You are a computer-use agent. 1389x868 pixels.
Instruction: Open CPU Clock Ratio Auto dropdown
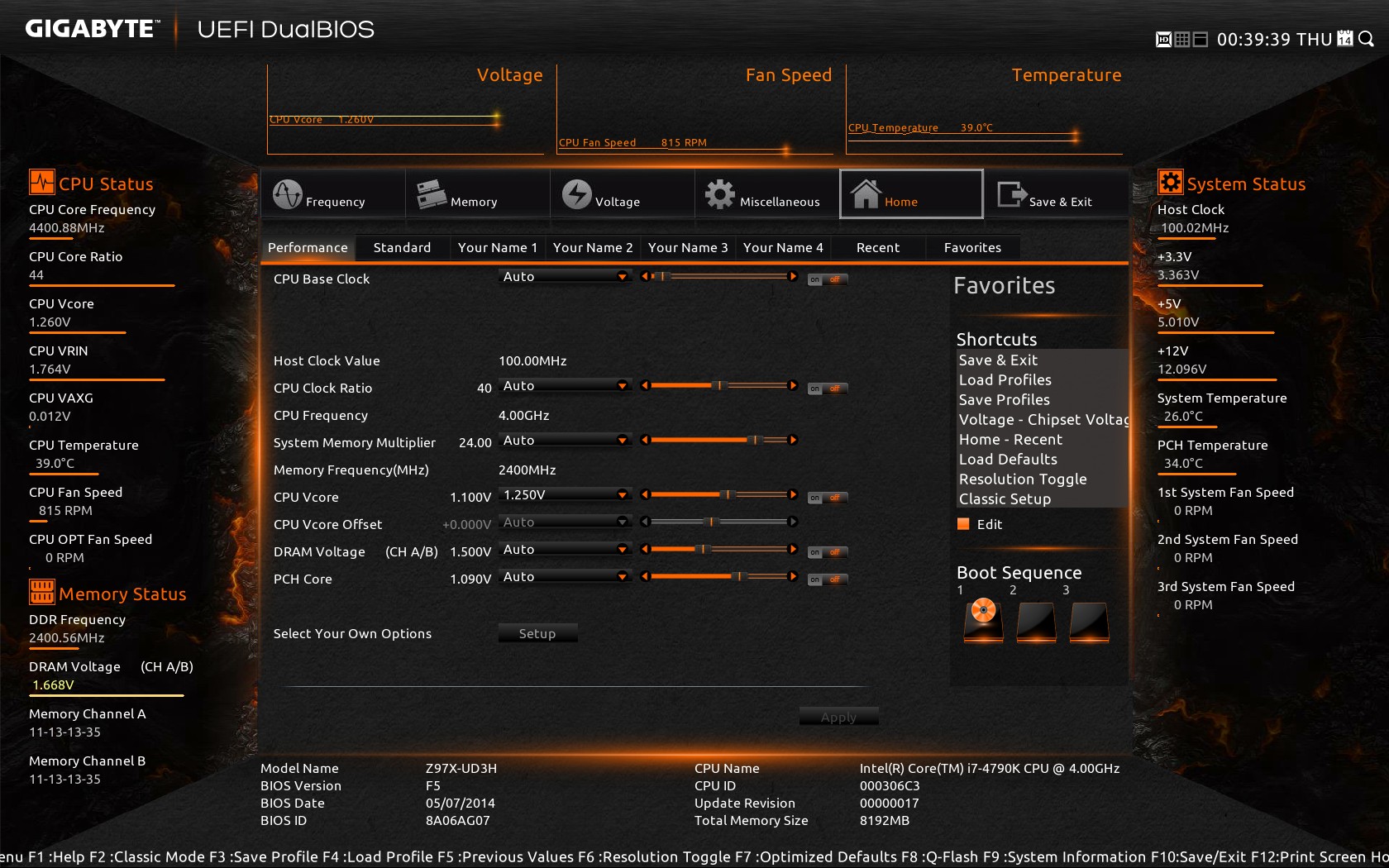565,386
